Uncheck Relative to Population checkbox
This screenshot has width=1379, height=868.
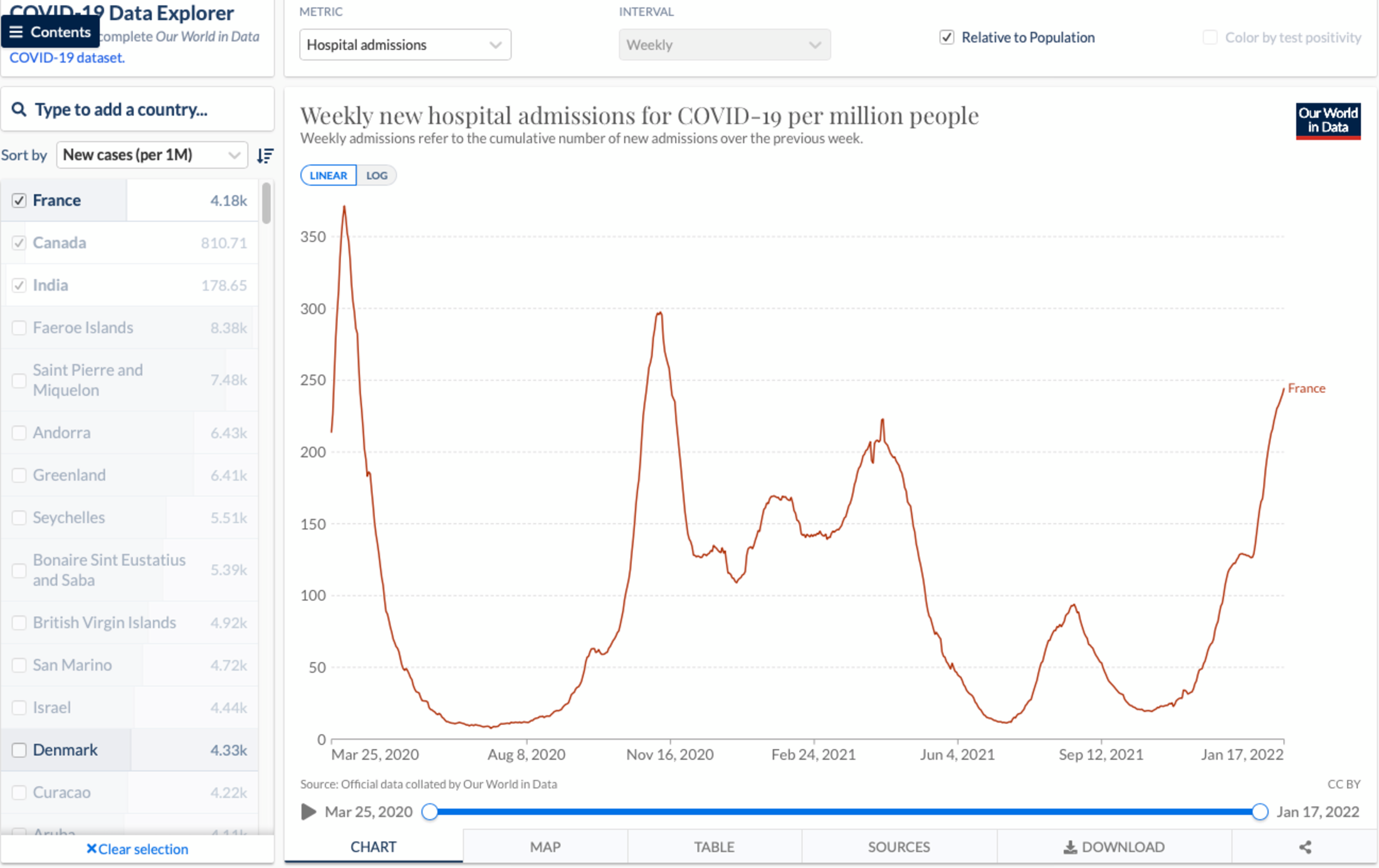click(946, 38)
